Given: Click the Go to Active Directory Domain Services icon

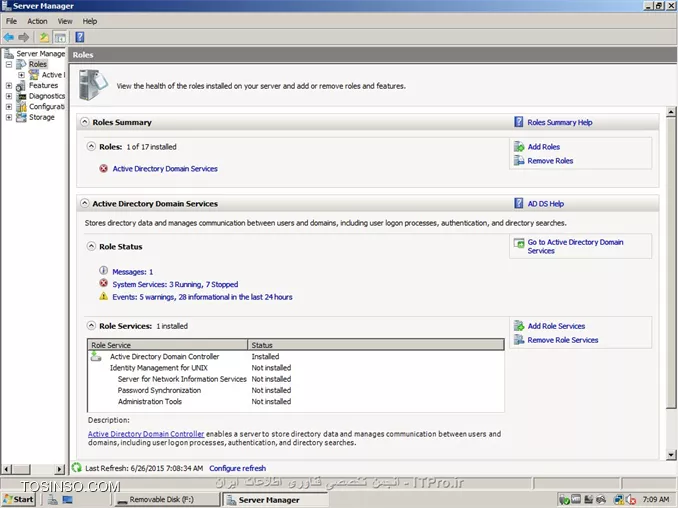Looking at the screenshot, I should 519,243.
